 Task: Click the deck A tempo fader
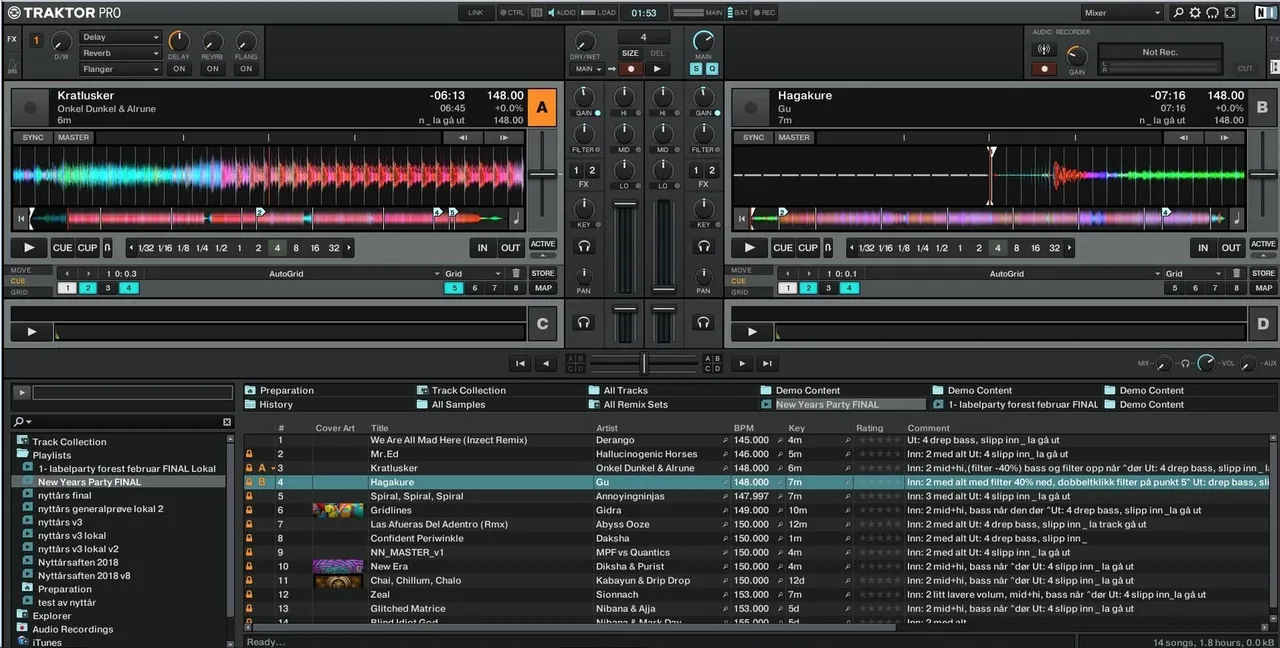[543, 175]
